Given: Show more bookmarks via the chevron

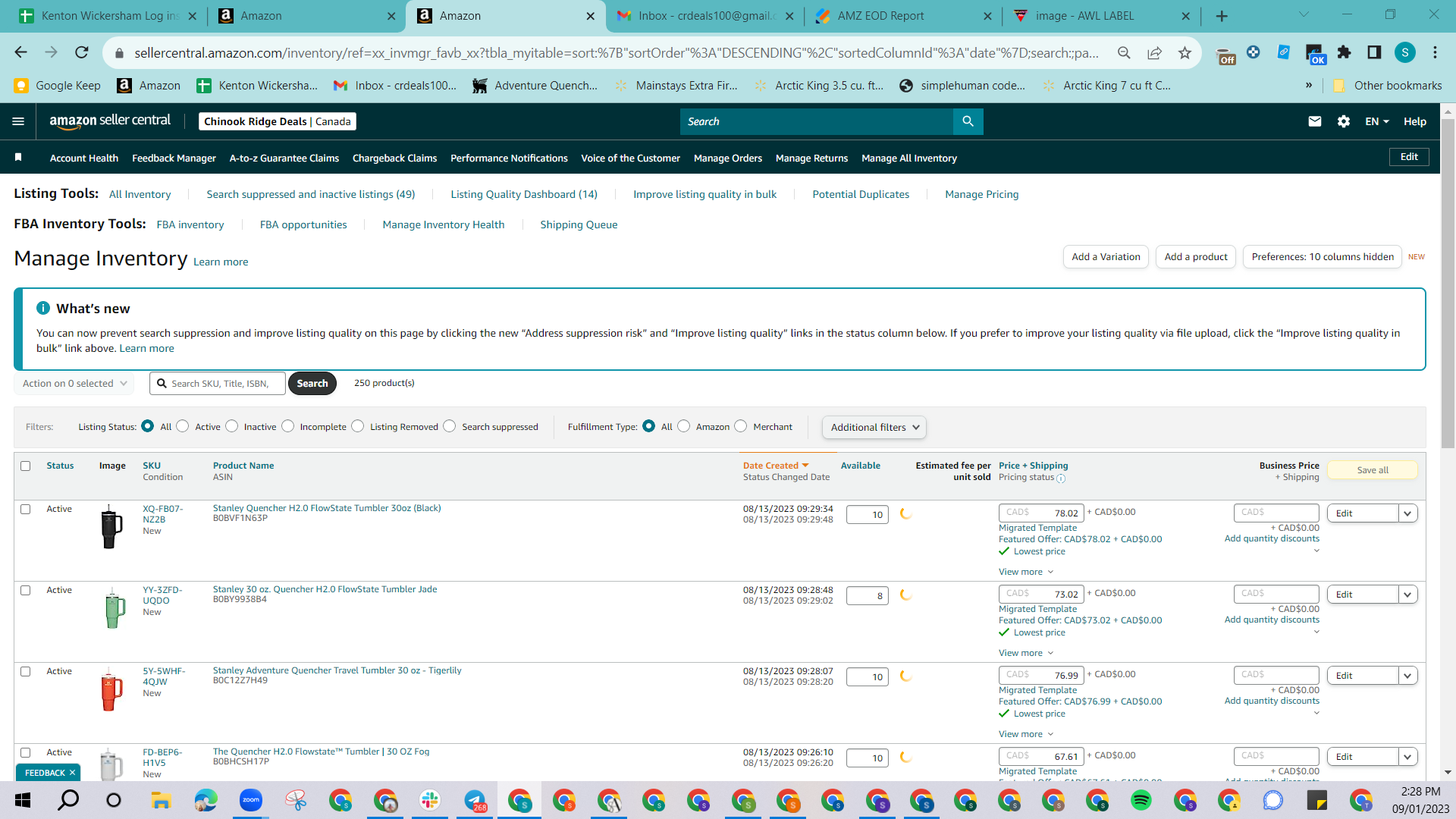Looking at the screenshot, I should pos(1309,85).
